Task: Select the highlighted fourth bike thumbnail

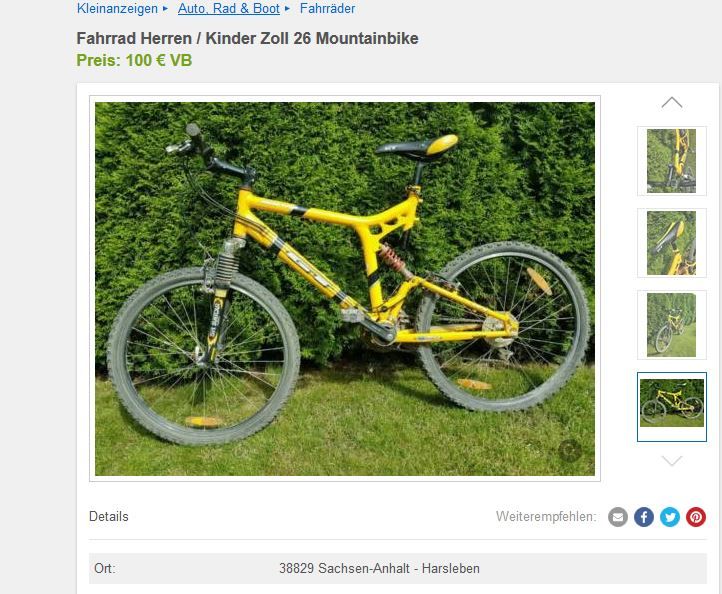Action: 671,407
